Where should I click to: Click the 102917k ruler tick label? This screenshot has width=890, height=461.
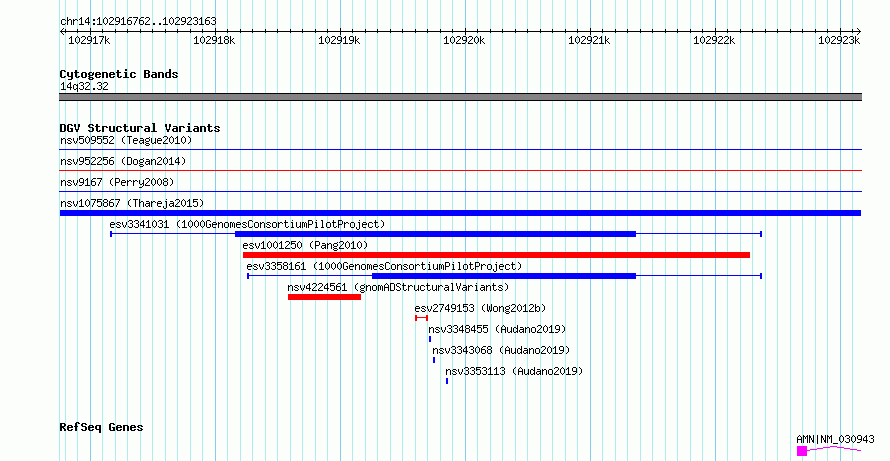tap(89, 40)
